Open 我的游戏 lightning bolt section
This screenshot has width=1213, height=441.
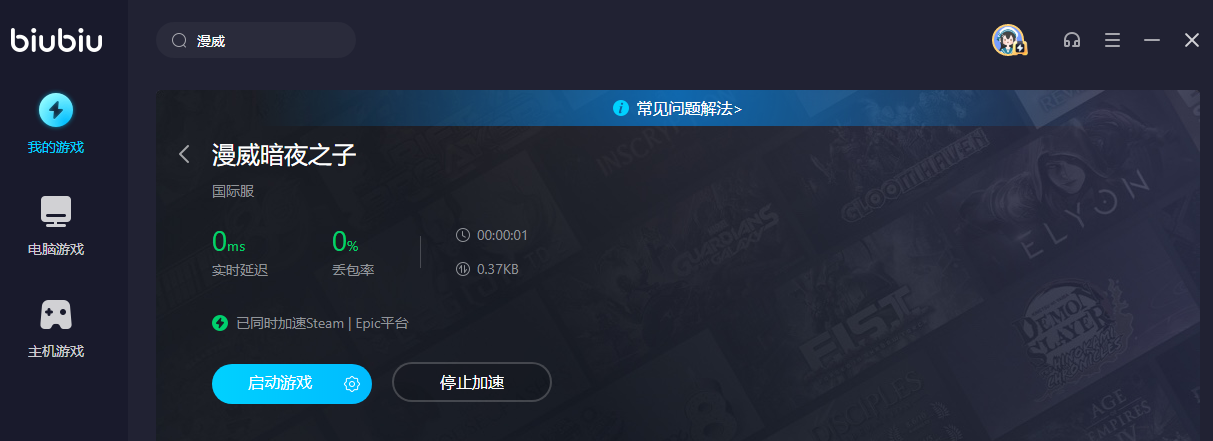click(56, 109)
